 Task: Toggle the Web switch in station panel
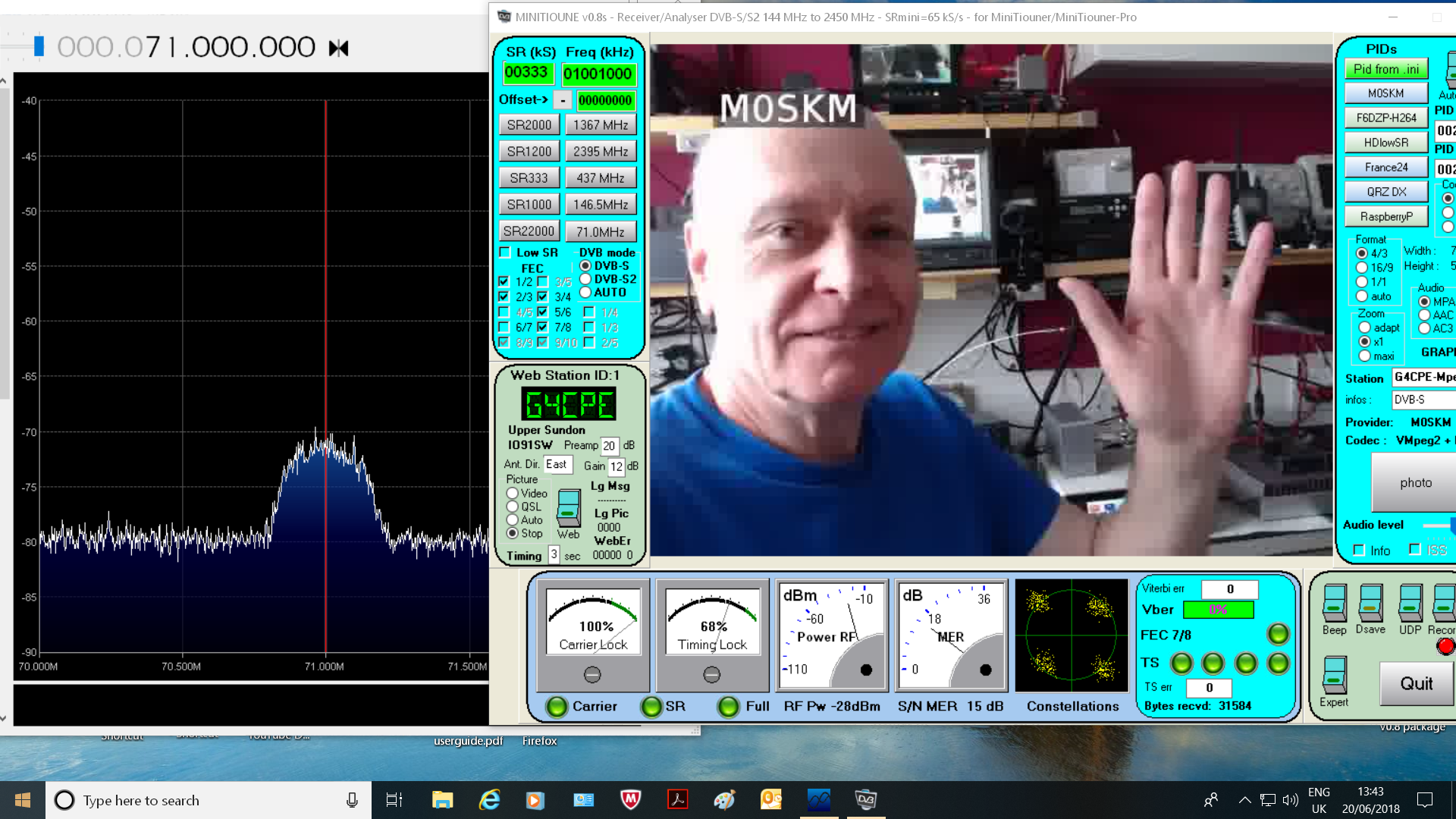click(569, 507)
